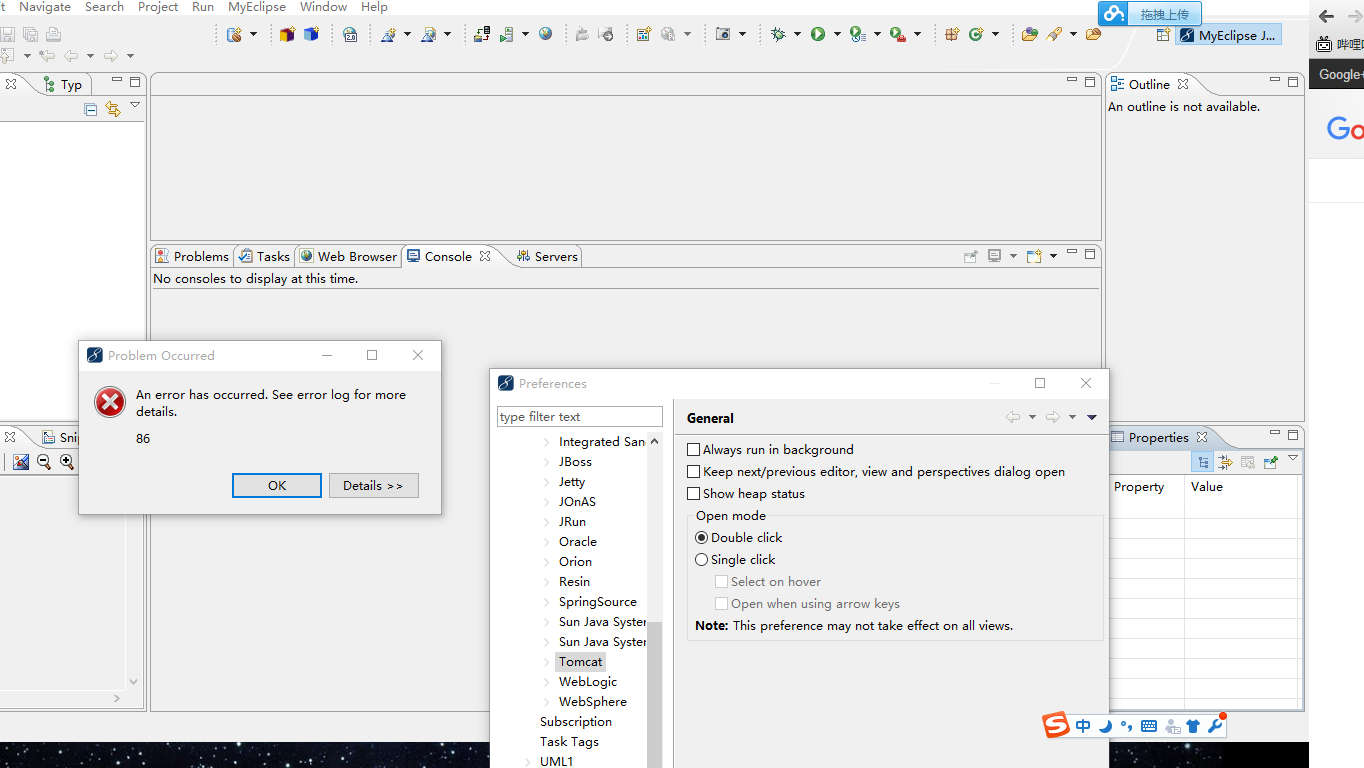Expand the Tomcat tree node

(x=547, y=662)
